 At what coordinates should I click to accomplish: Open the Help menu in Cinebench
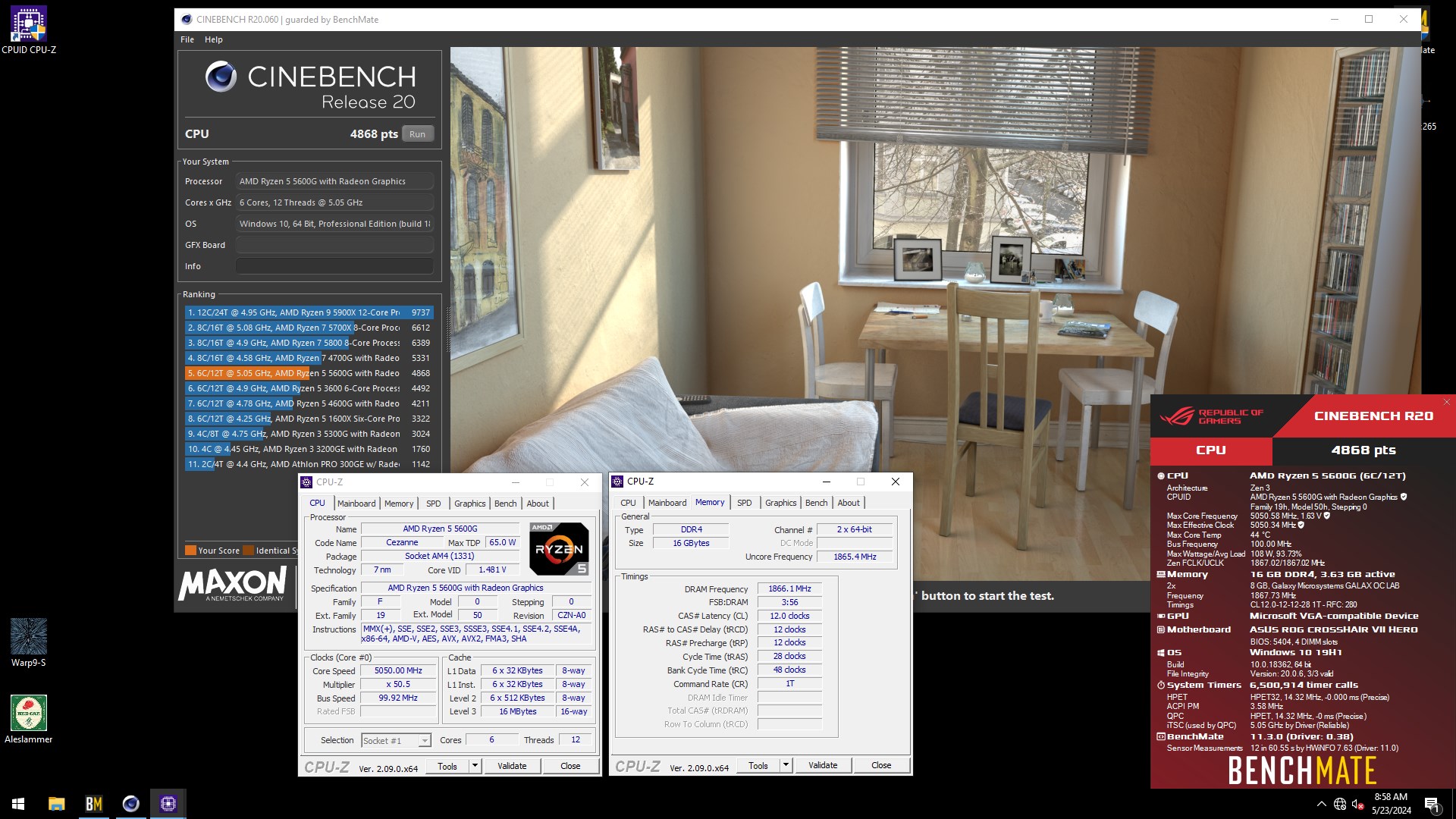point(214,39)
